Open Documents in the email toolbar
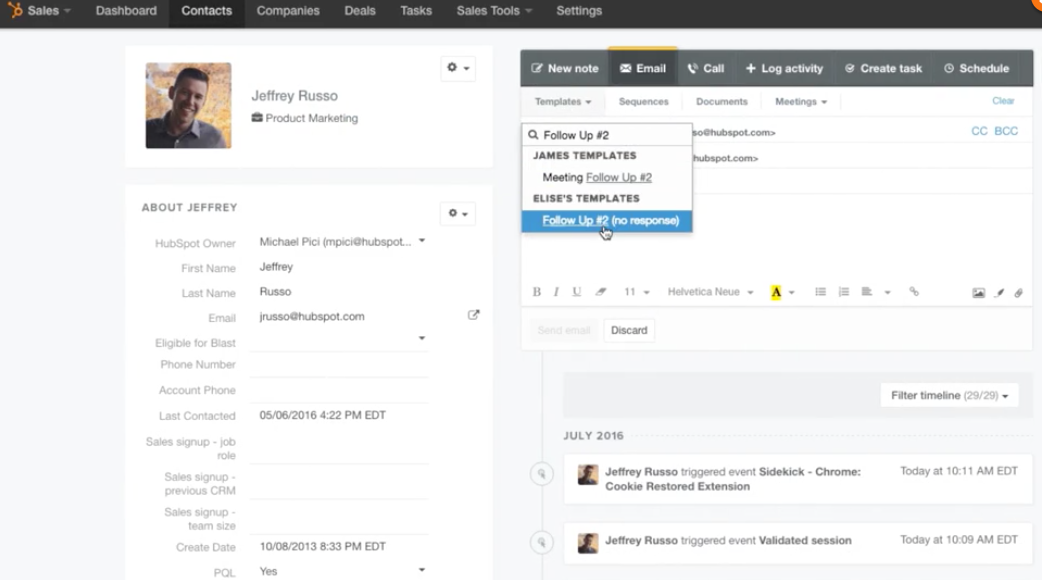Viewport: 1042px width, 580px height. (722, 102)
